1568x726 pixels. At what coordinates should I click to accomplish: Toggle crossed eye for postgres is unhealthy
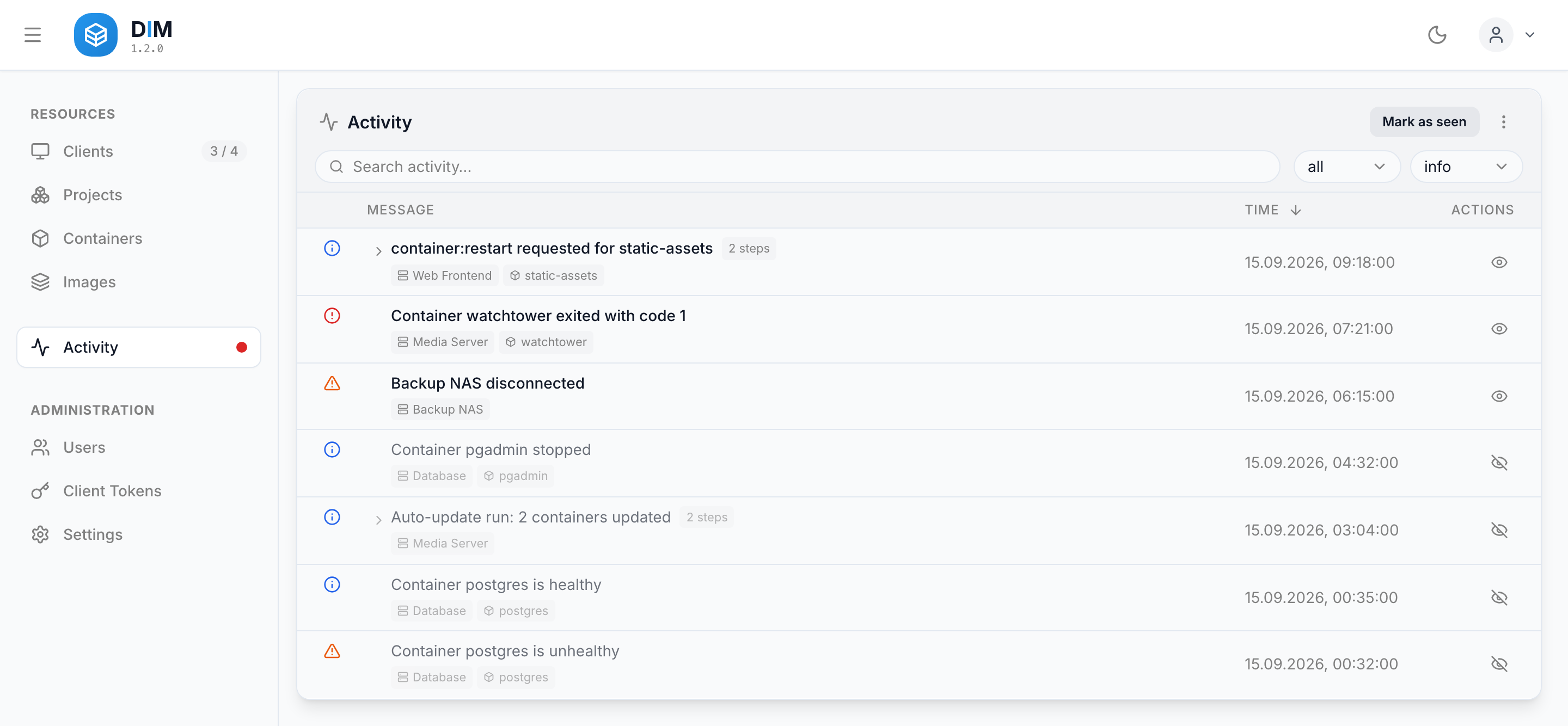coord(1499,664)
